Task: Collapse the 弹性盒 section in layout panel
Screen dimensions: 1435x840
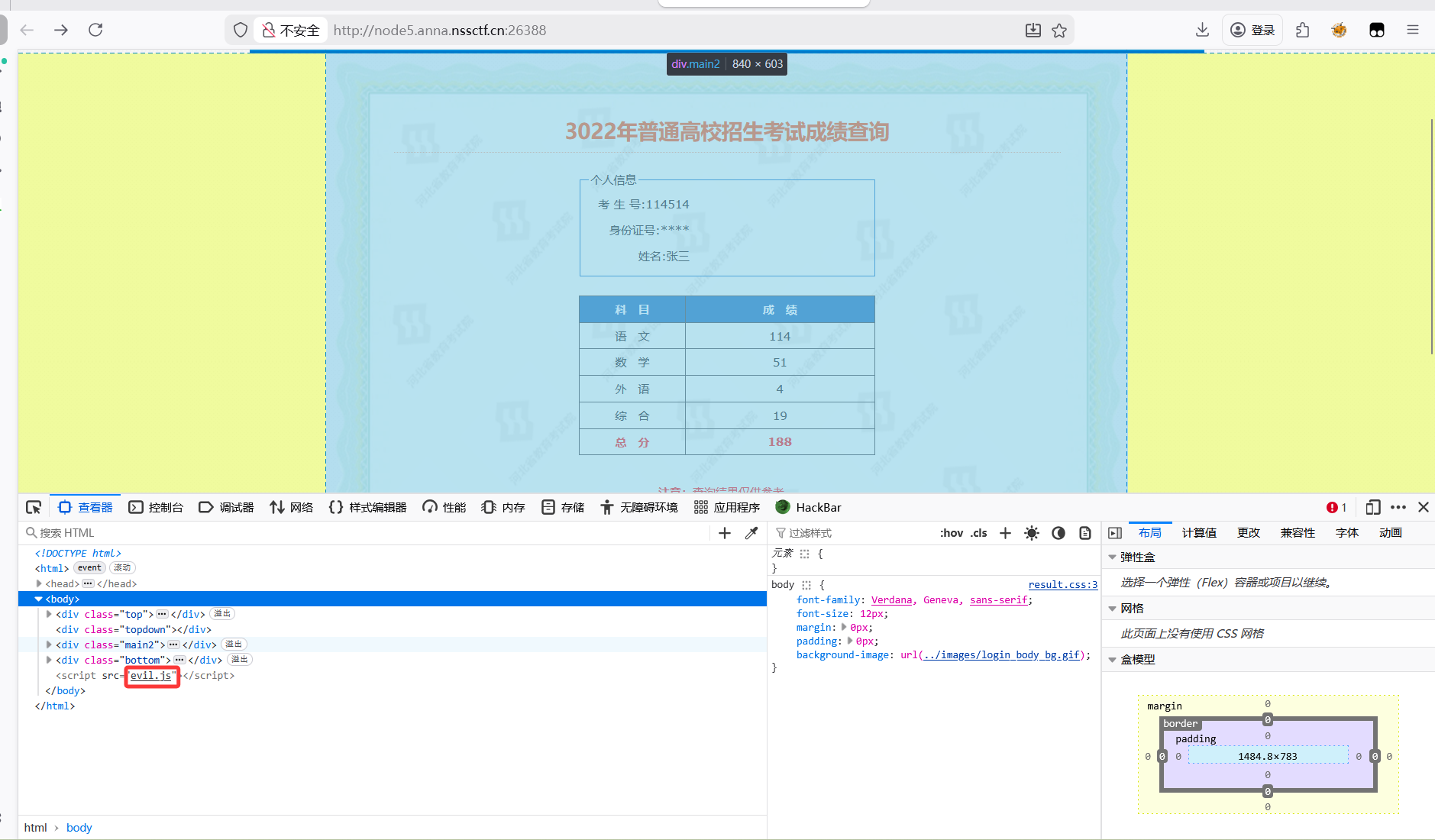Action: [x=1113, y=557]
